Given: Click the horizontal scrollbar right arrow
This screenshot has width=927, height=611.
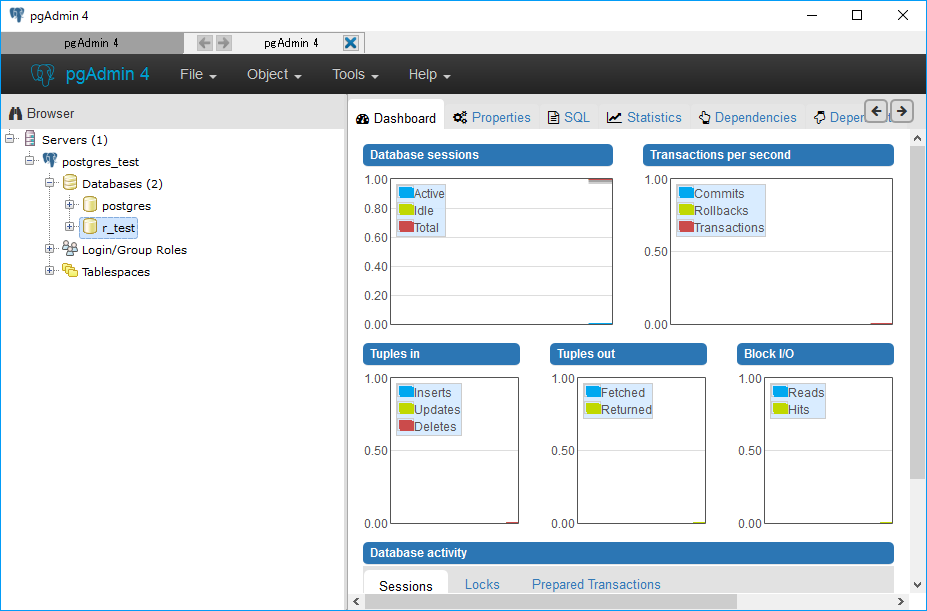Looking at the screenshot, I should pyautogui.click(x=902, y=602).
